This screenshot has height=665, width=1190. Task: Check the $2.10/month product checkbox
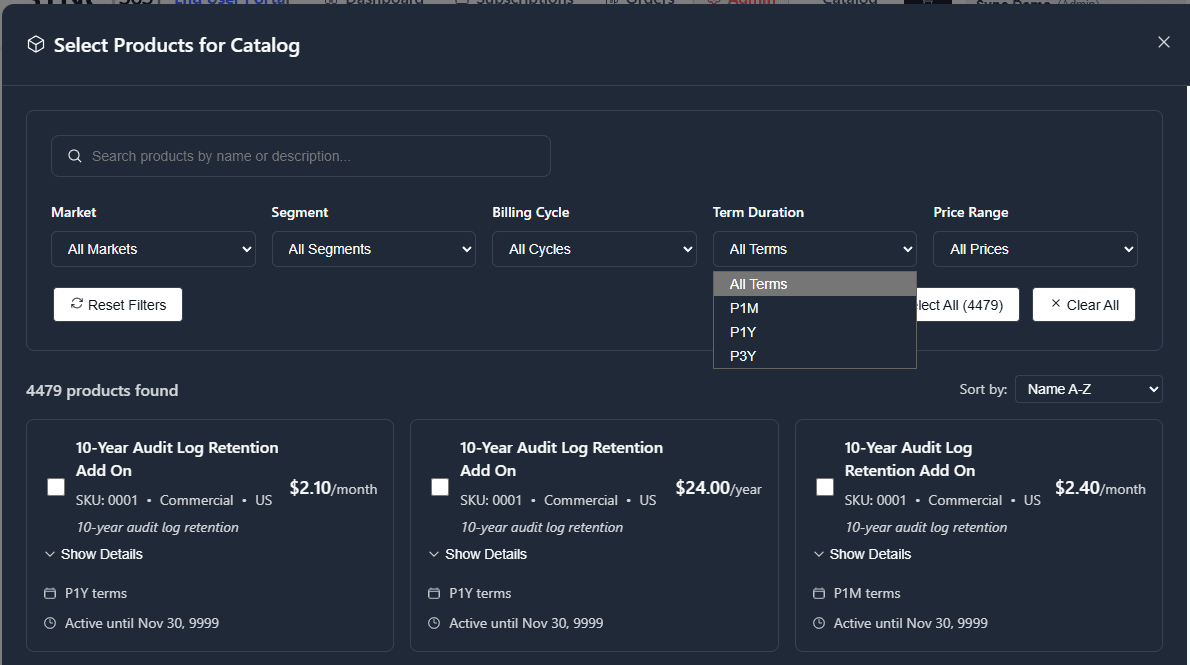click(56, 487)
